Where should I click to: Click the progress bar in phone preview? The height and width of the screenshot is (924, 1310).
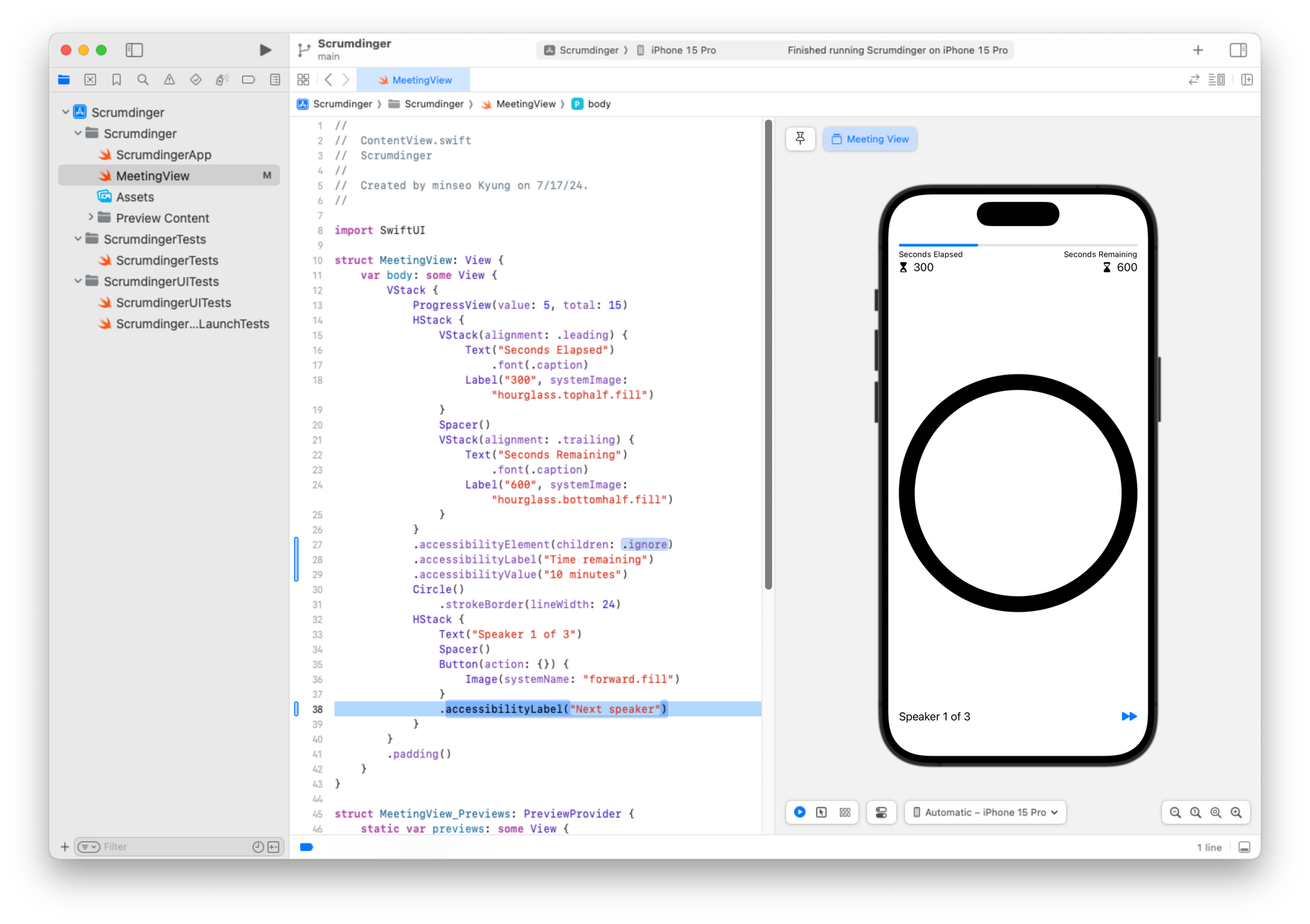pyautogui.click(x=1017, y=245)
